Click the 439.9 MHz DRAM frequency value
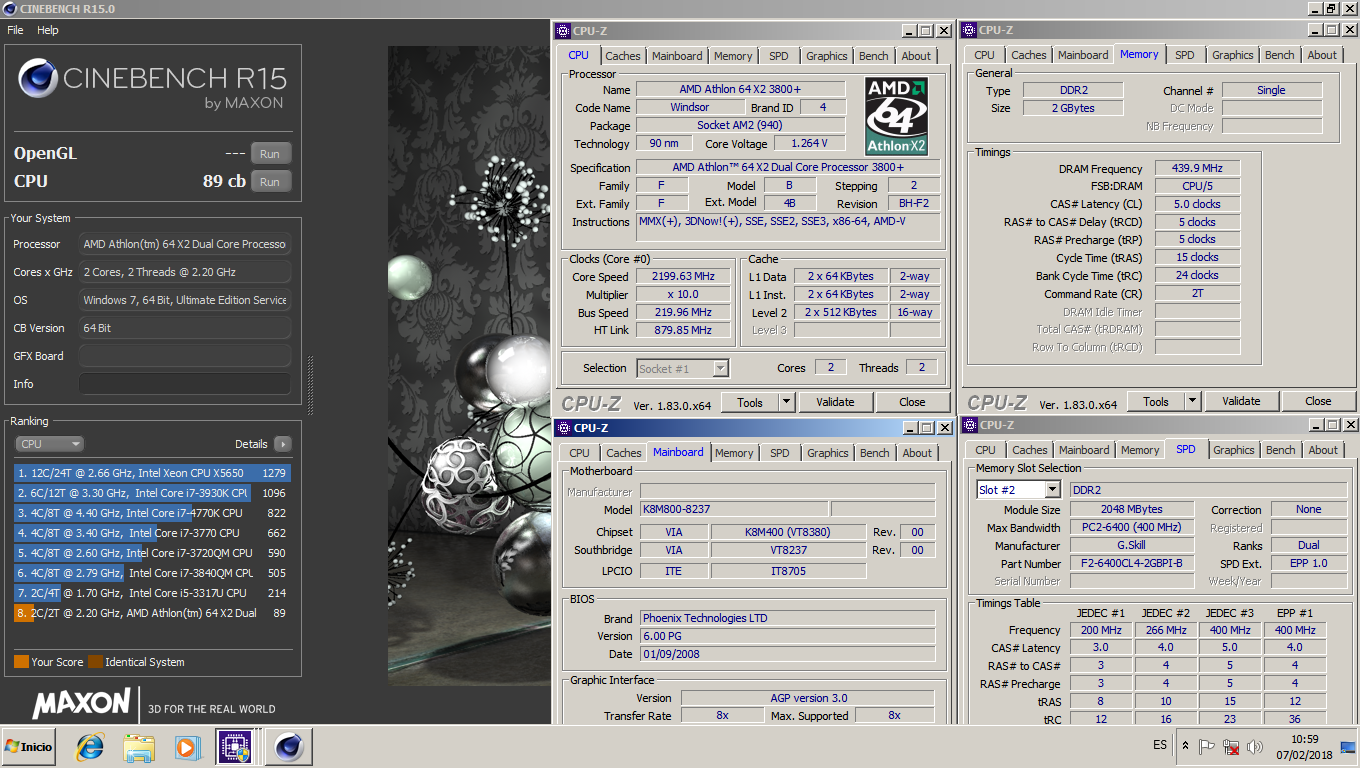Image resolution: width=1360 pixels, height=768 pixels. (1198, 169)
